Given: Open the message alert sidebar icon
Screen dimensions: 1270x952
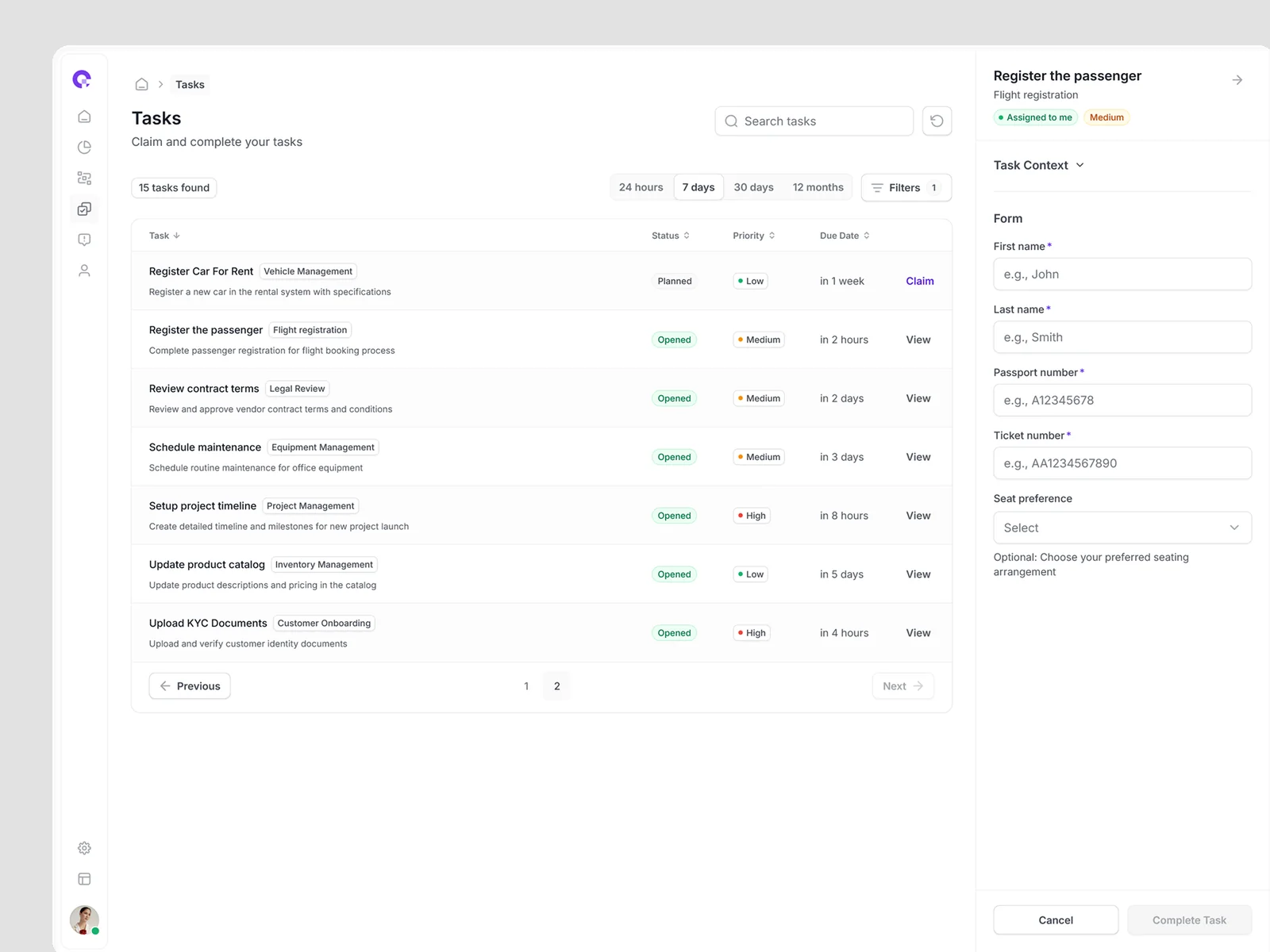Looking at the screenshot, I should [x=84, y=240].
